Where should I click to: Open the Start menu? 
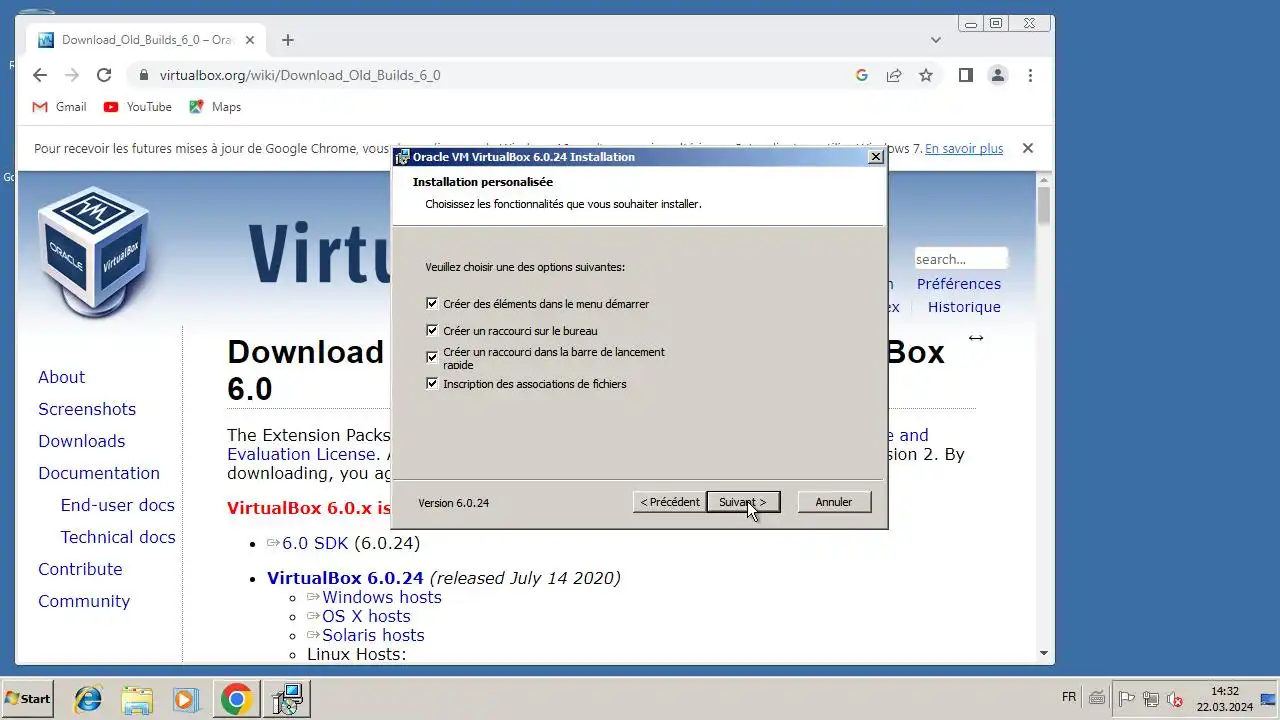point(27,699)
